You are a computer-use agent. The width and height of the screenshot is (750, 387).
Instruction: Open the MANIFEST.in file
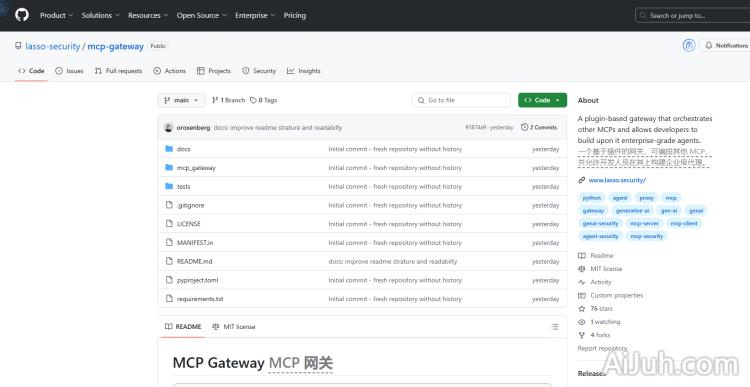coord(195,243)
